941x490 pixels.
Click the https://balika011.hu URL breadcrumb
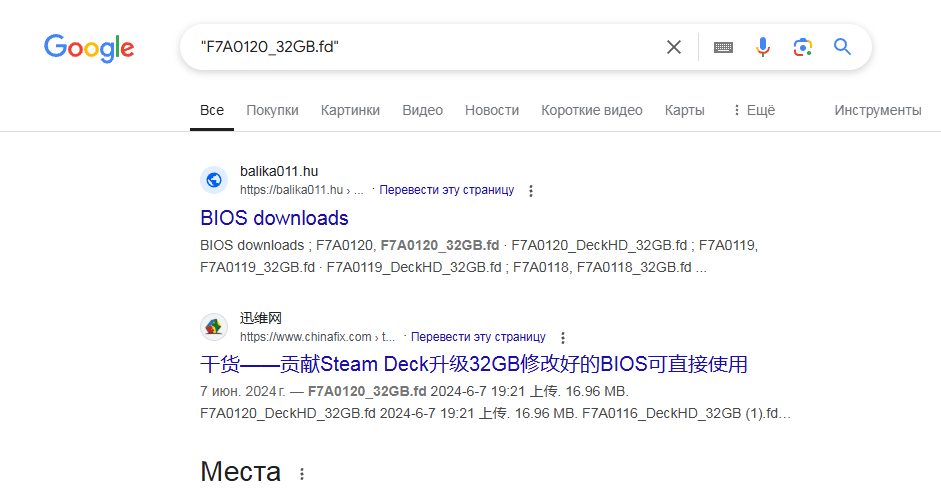[302, 190]
